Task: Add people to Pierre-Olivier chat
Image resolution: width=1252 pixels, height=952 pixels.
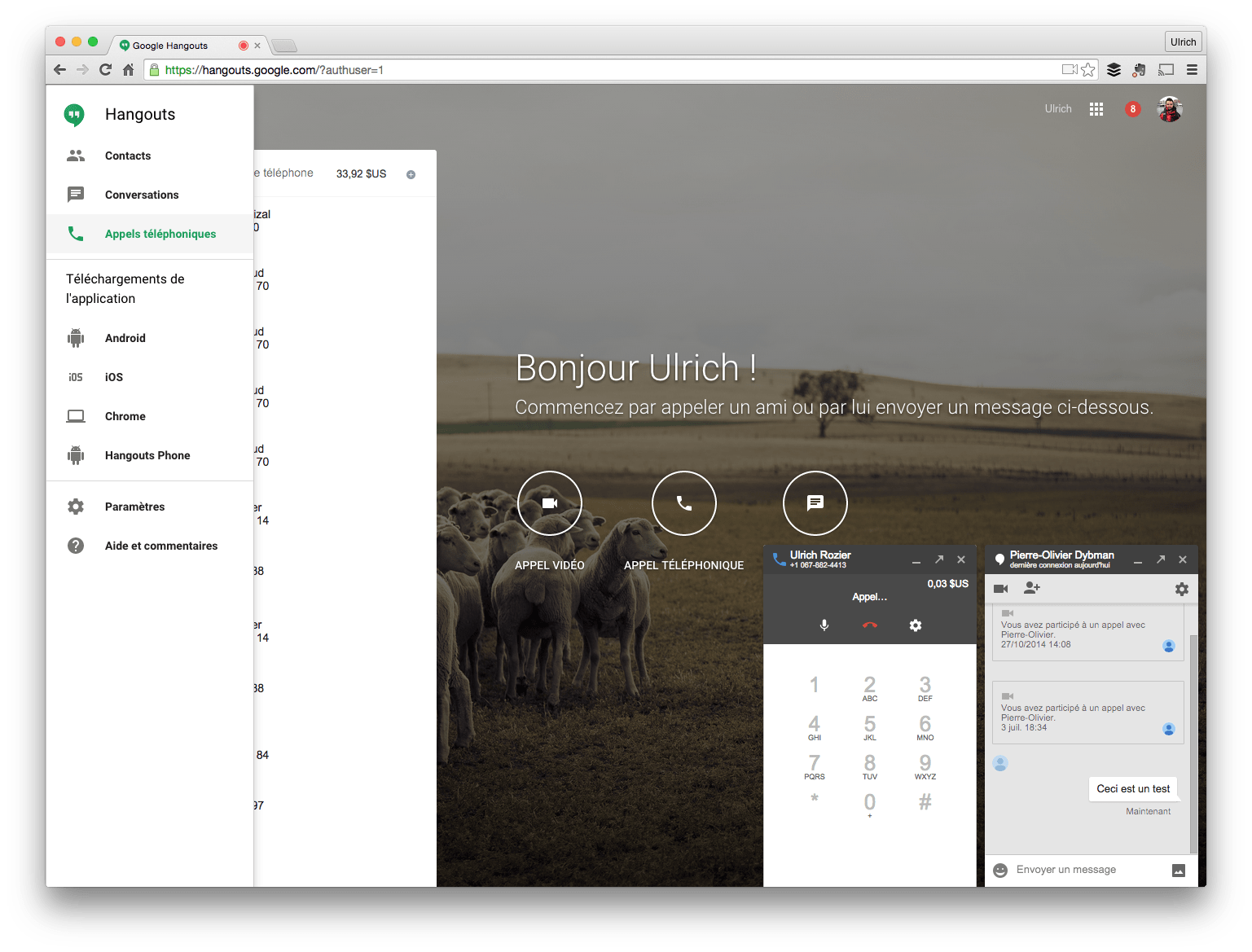Action: click(1032, 588)
